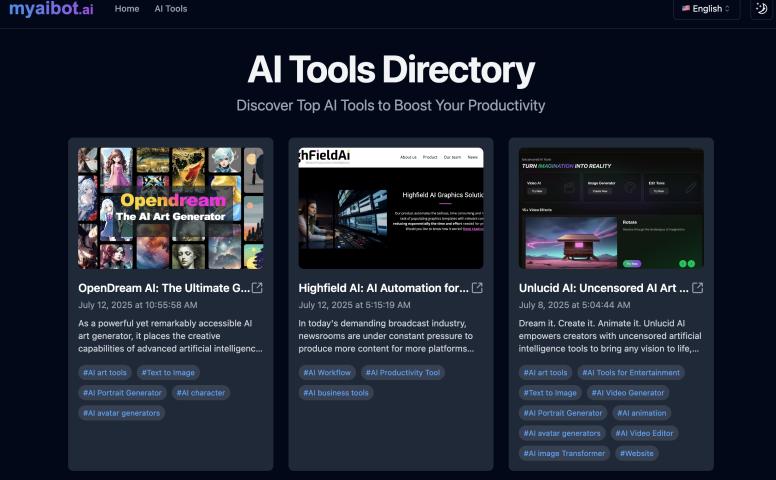776x480 pixels.
Task: Select the #AI art tools tag on OpenDream card
Action: point(104,373)
